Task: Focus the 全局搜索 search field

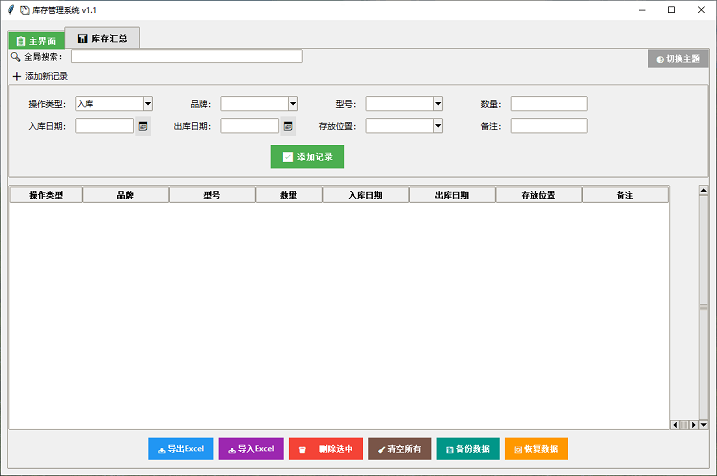Action: pos(186,57)
